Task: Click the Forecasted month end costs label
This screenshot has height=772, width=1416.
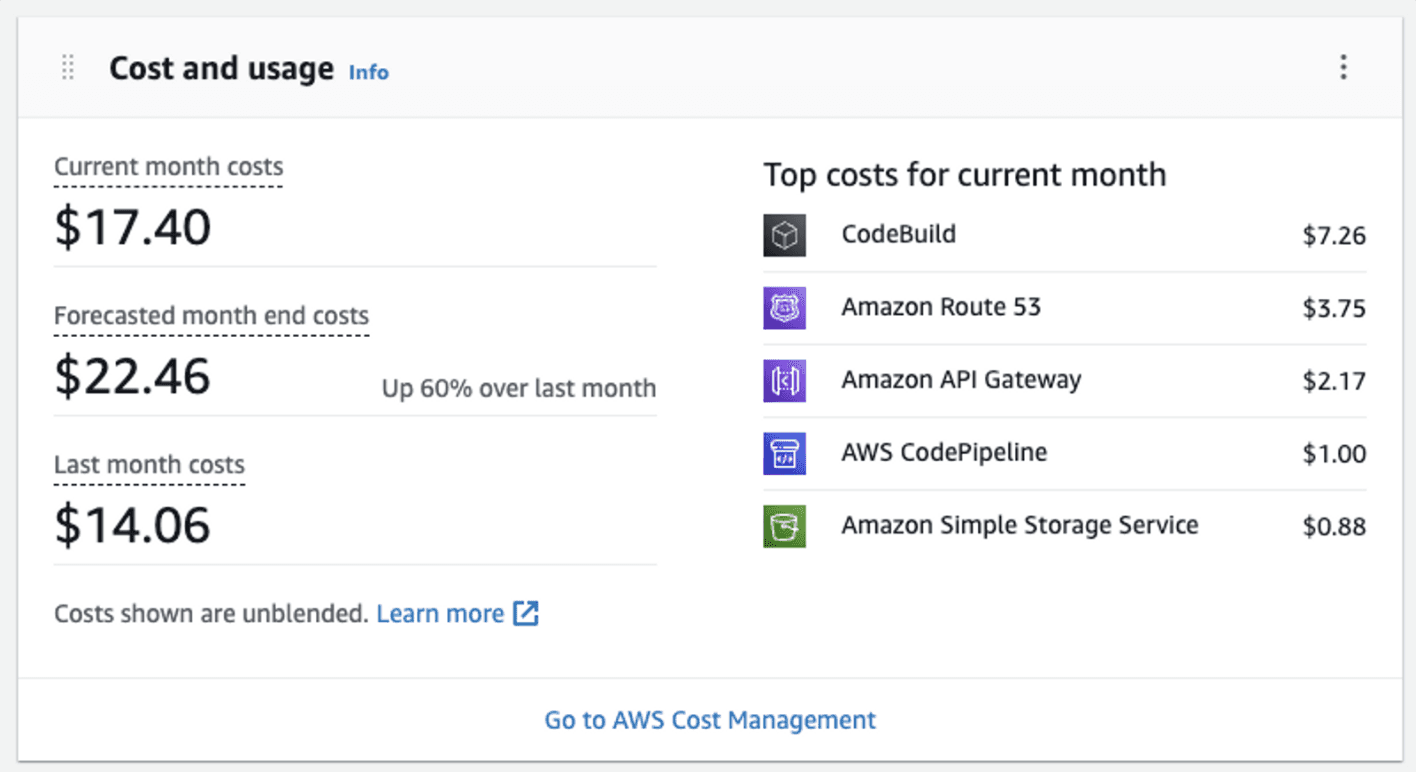Action: (211, 316)
